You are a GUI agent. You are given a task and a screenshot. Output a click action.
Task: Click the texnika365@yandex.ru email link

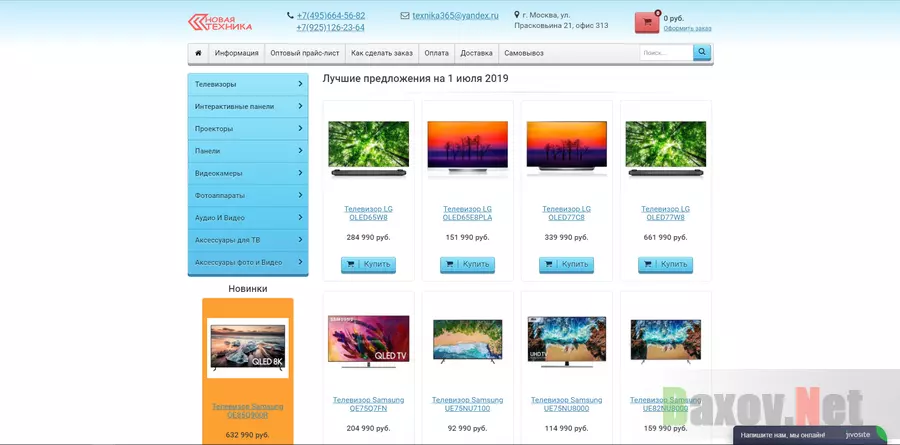click(x=455, y=16)
